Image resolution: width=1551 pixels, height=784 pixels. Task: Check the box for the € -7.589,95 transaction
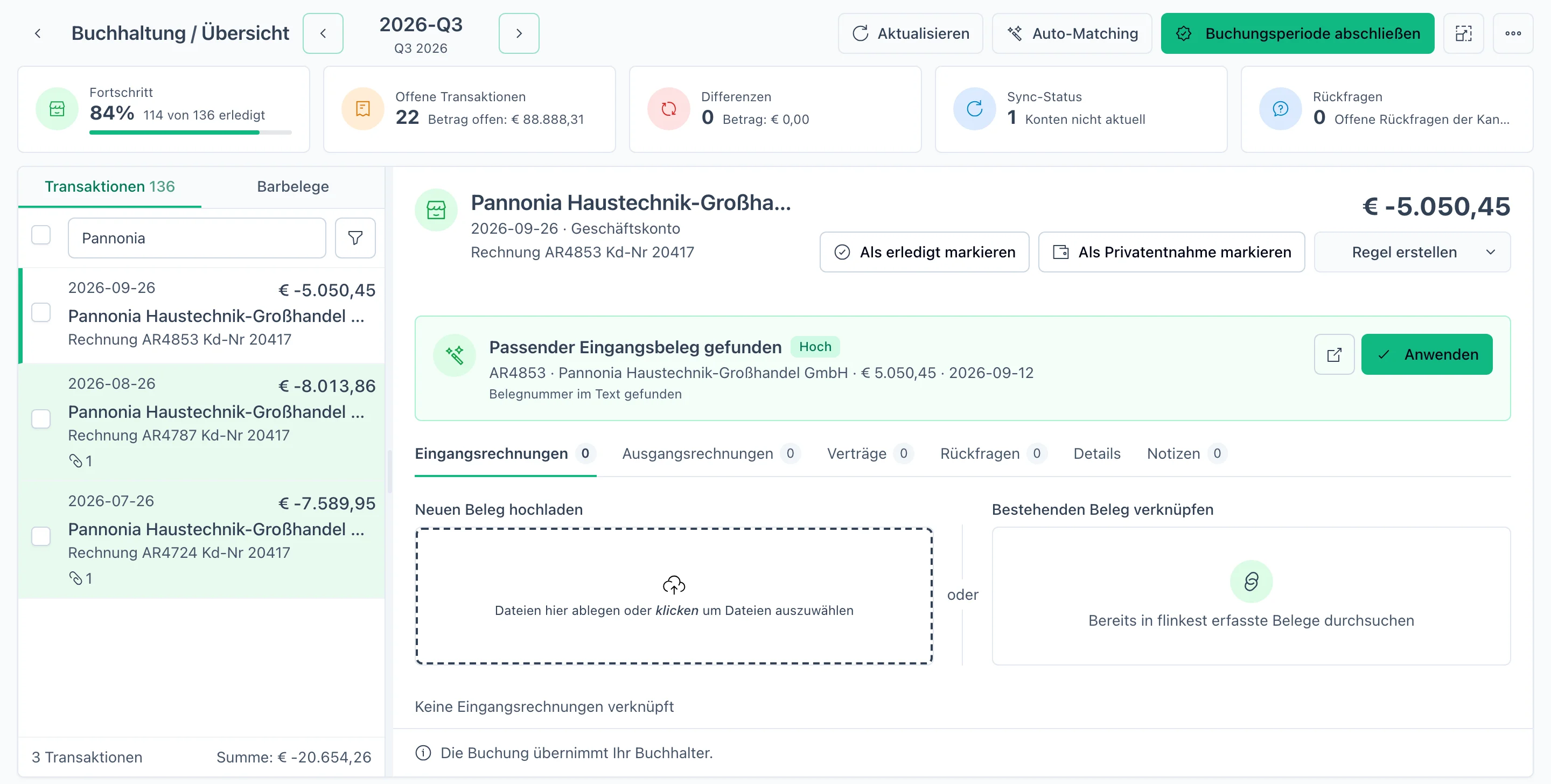pos(41,536)
